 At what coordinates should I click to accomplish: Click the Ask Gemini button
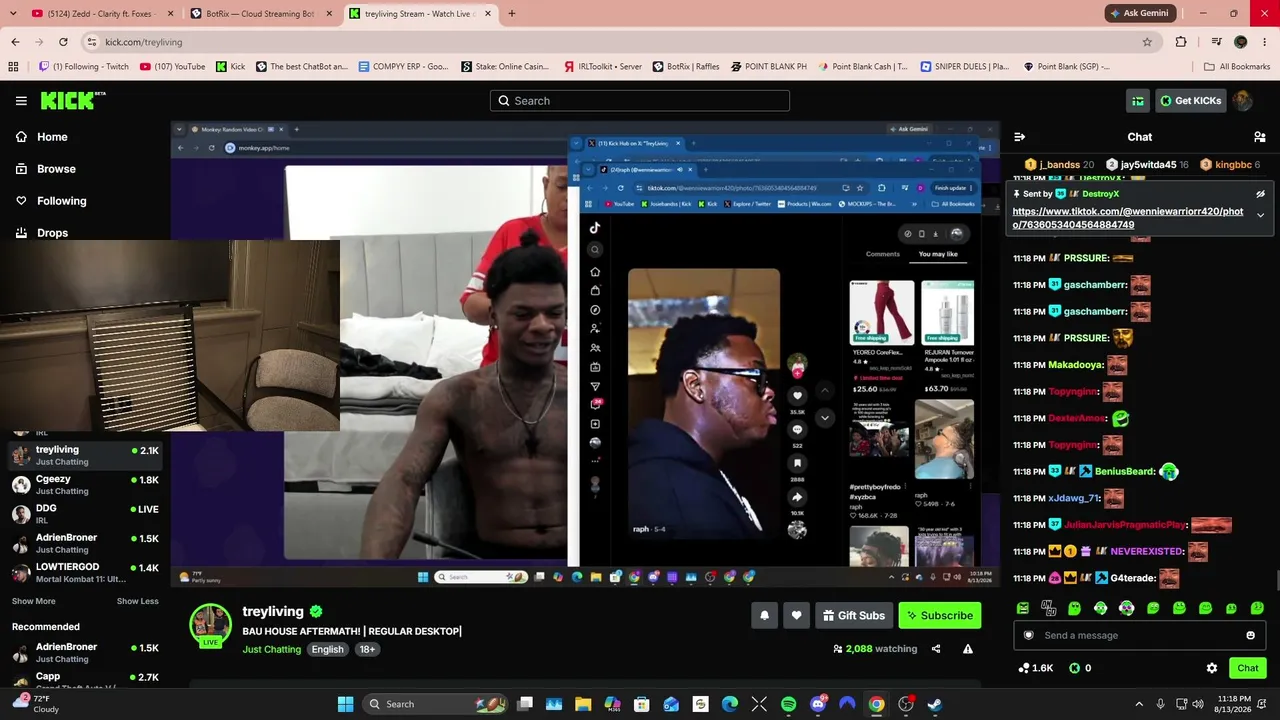[x=1140, y=14]
